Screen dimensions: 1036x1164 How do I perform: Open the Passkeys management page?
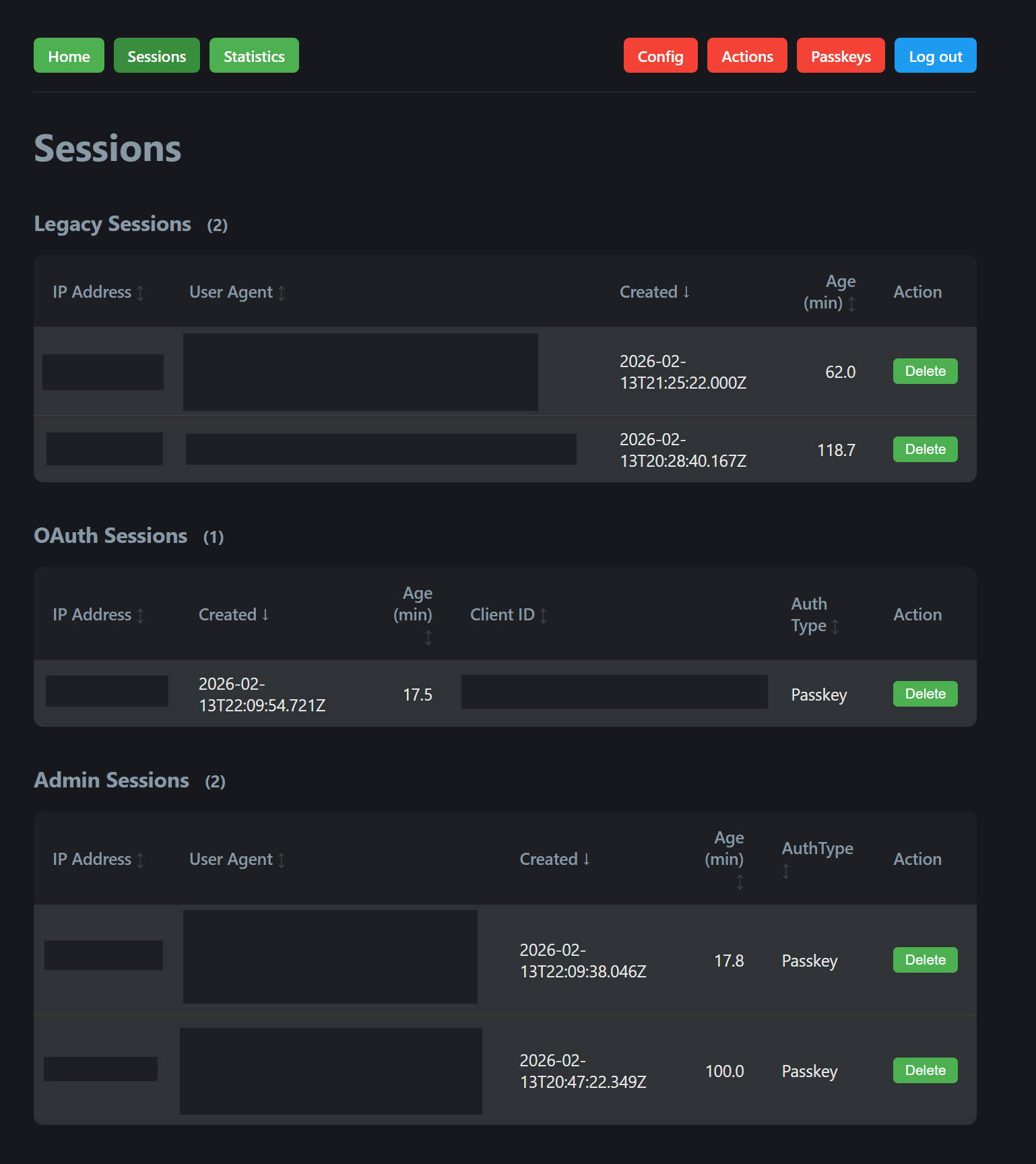[x=841, y=56]
